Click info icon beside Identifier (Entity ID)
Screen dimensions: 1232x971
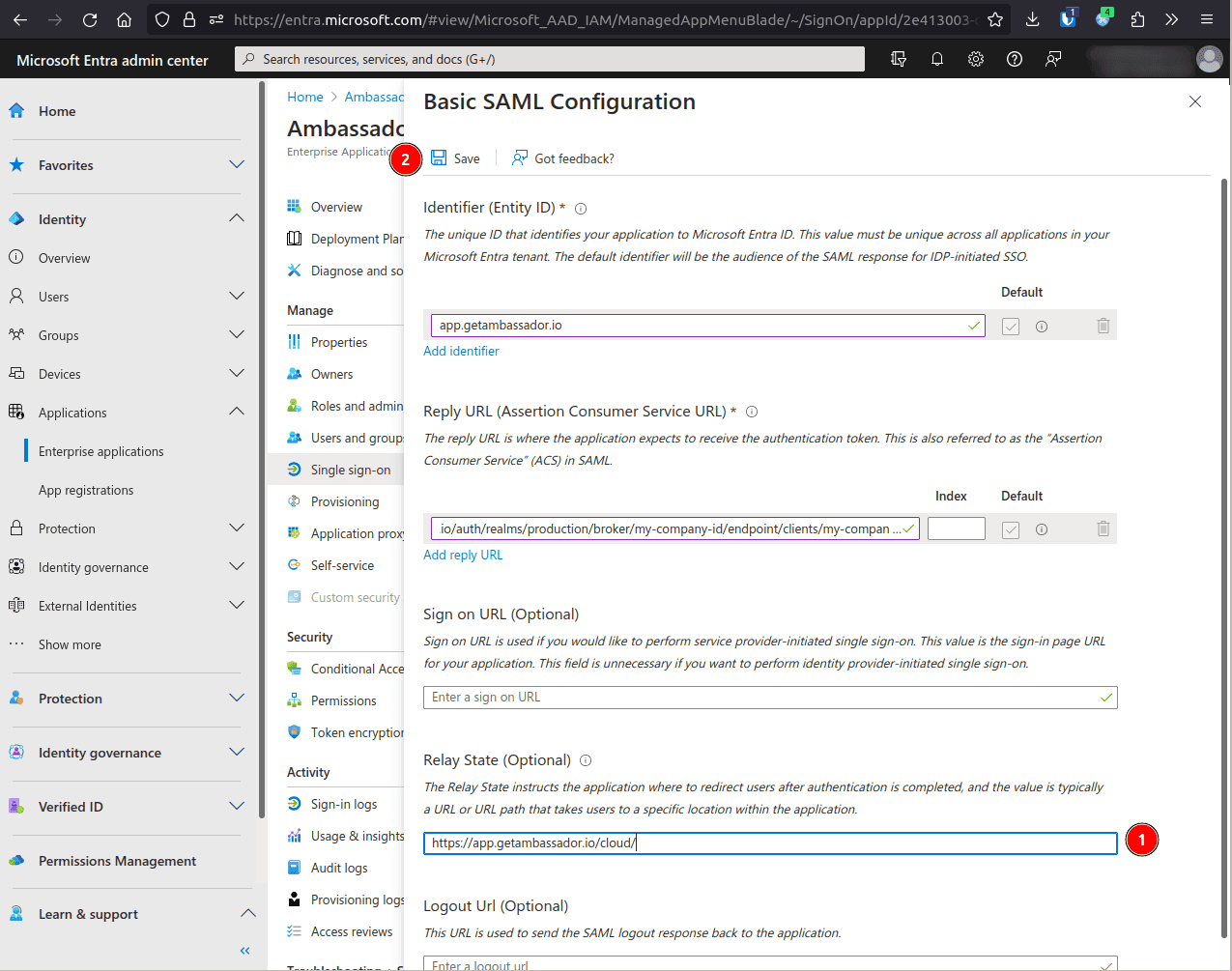[581, 209]
